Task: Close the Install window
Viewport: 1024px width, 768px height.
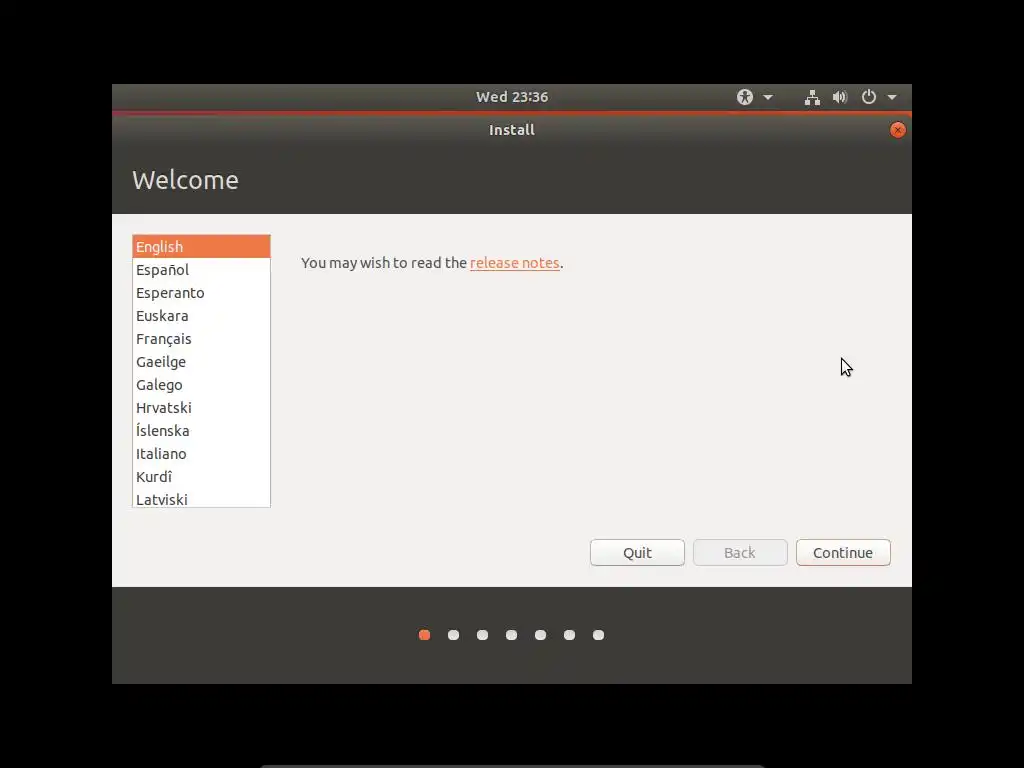Action: pyautogui.click(x=897, y=130)
